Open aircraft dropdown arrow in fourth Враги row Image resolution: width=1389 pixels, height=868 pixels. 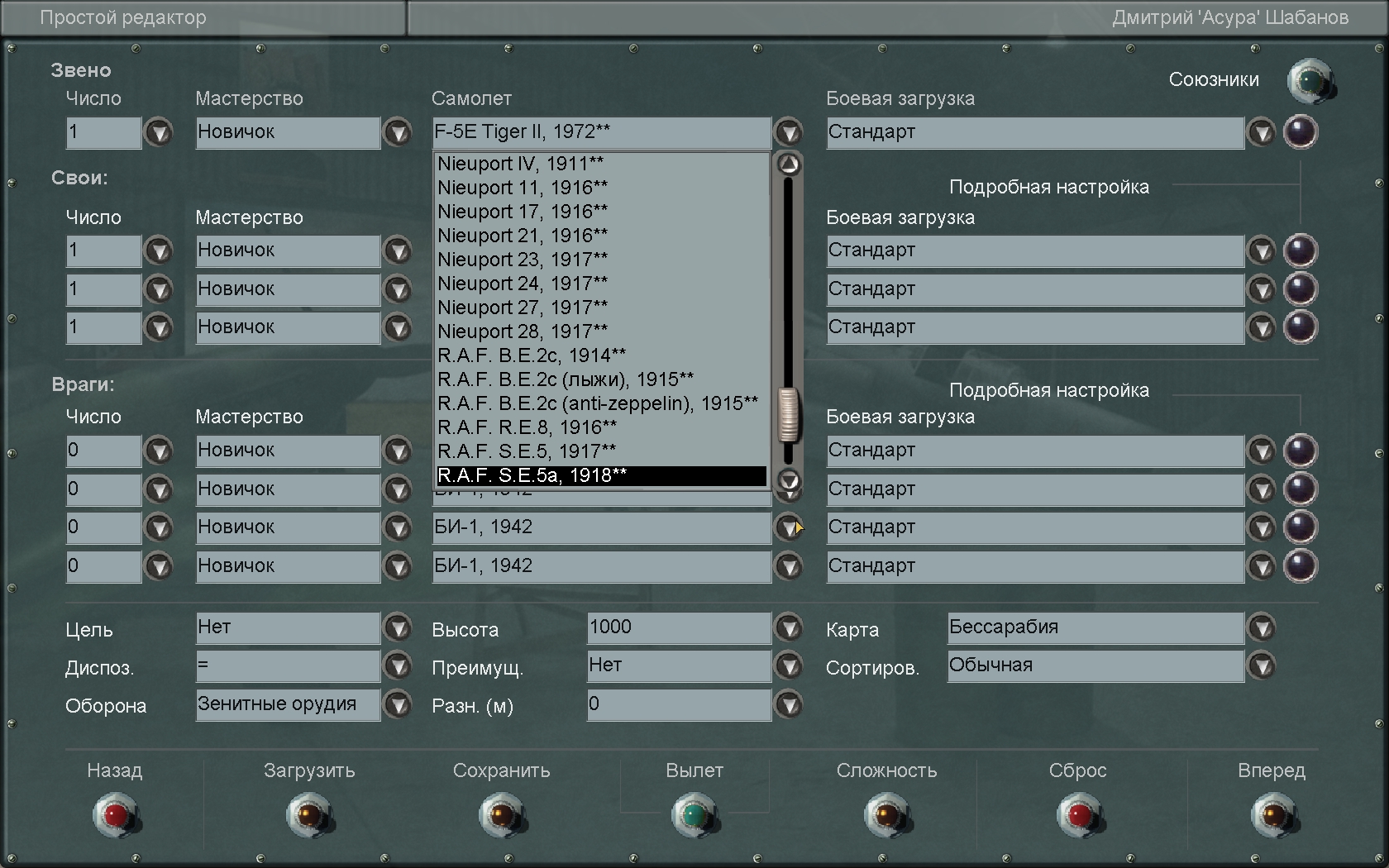coord(789,566)
